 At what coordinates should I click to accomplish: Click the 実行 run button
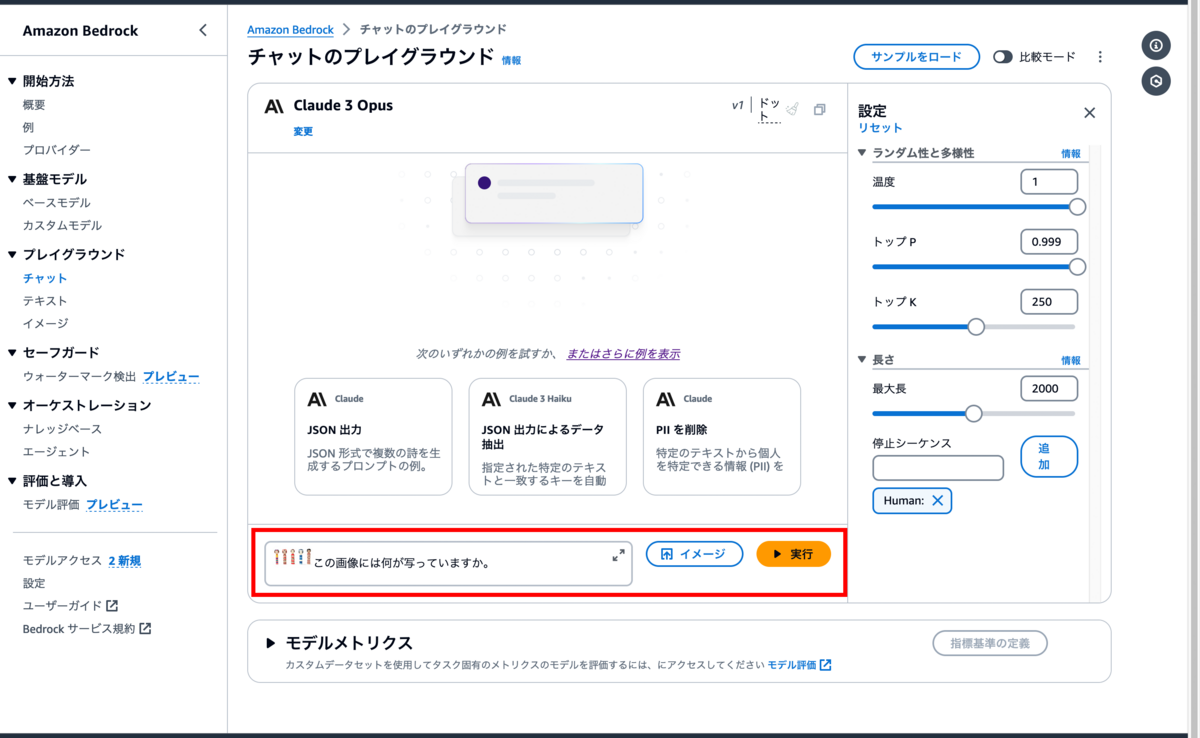coord(793,554)
